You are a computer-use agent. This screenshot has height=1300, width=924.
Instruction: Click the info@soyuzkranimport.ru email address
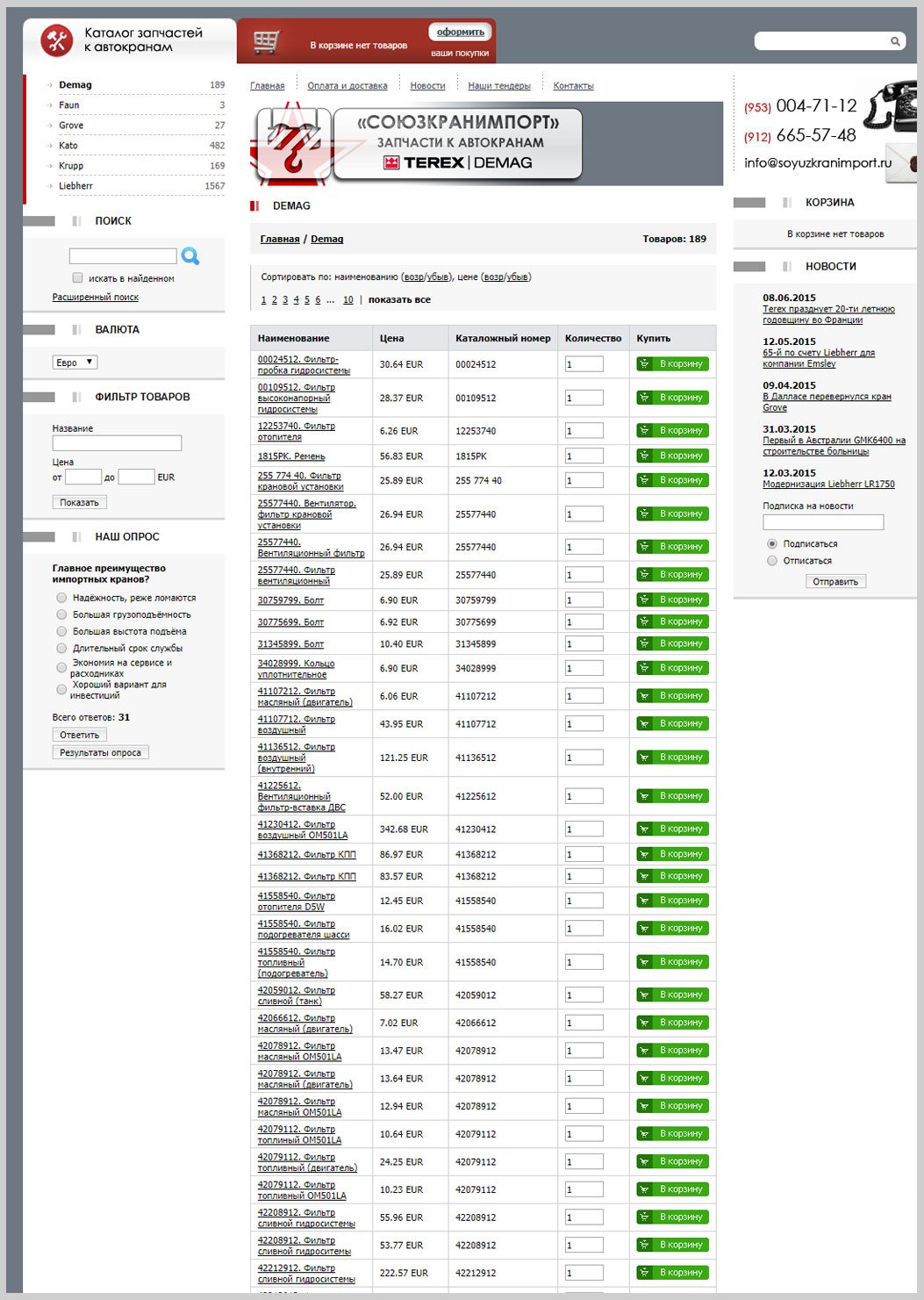click(818, 163)
